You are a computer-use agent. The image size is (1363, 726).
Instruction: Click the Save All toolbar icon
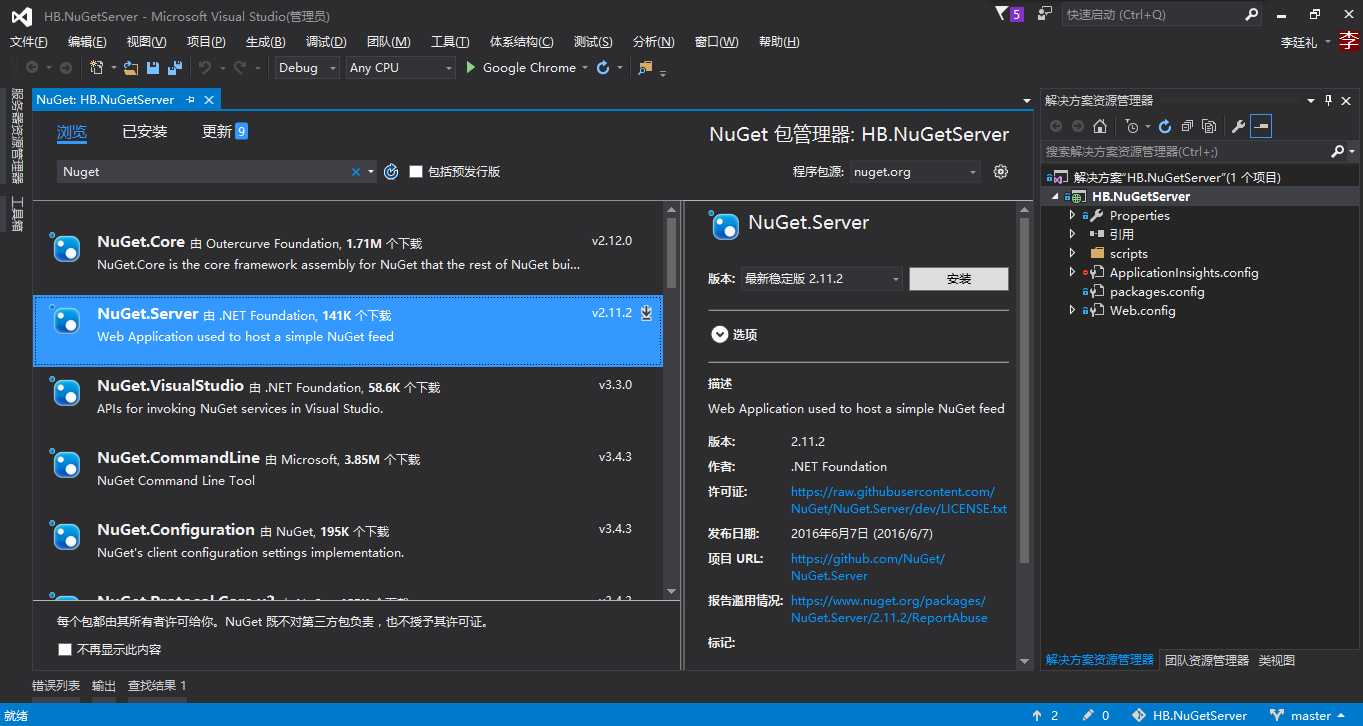(x=175, y=68)
